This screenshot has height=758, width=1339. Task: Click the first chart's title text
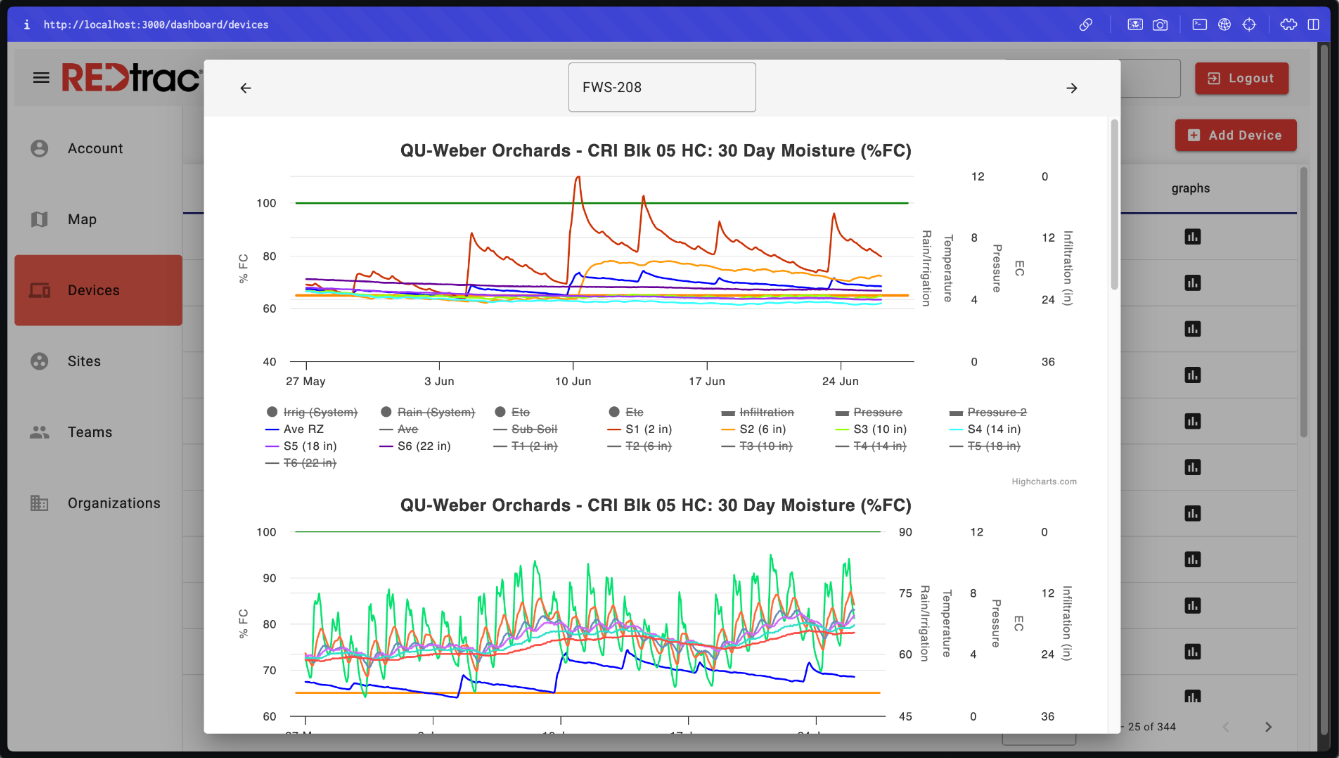[x=656, y=151]
